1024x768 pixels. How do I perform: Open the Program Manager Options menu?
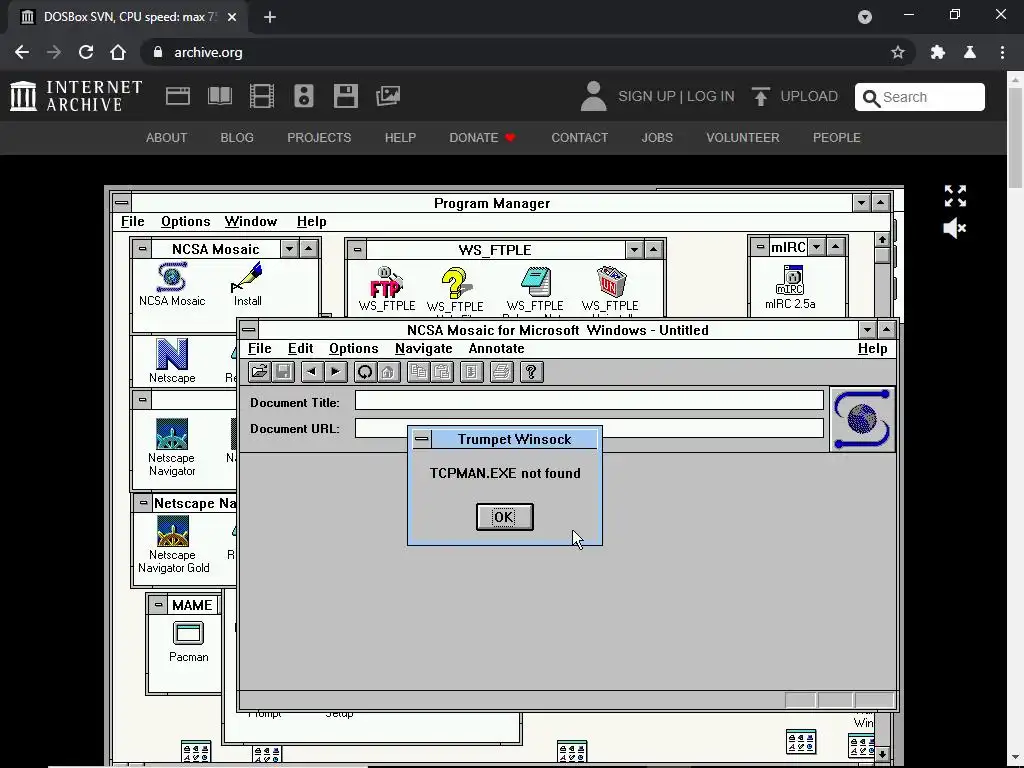point(185,221)
